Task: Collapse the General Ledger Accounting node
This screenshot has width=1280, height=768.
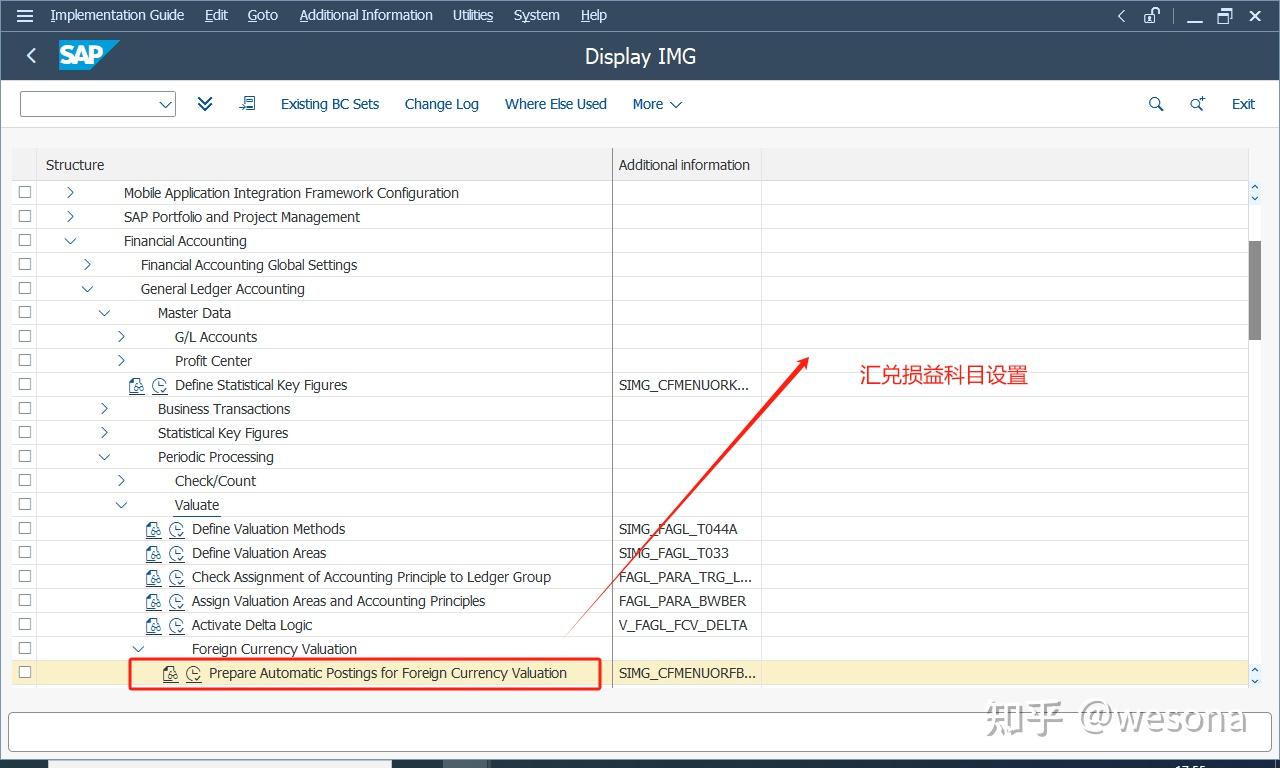Action: pyautogui.click(x=87, y=289)
